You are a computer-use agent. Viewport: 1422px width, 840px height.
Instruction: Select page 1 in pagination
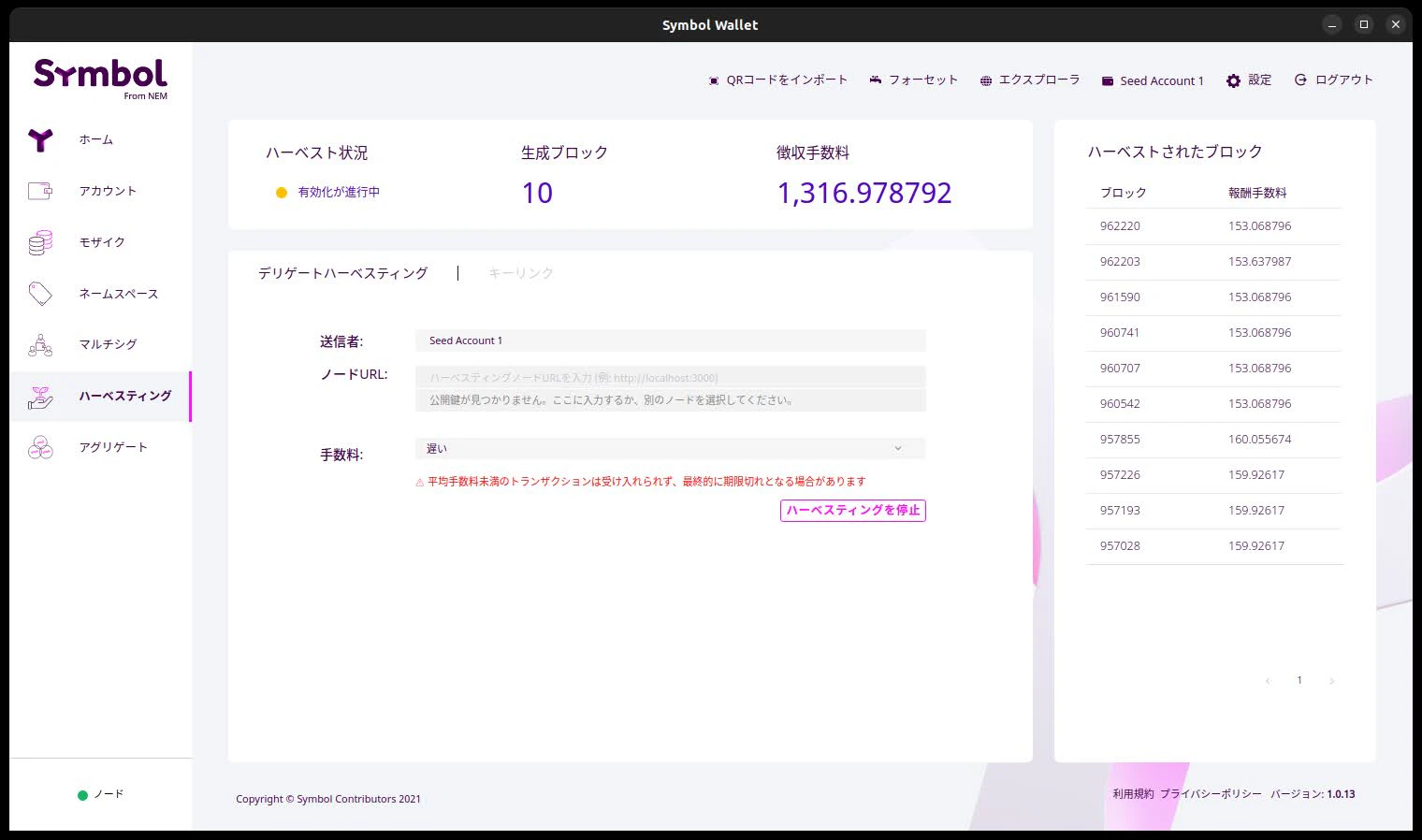(x=1299, y=680)
